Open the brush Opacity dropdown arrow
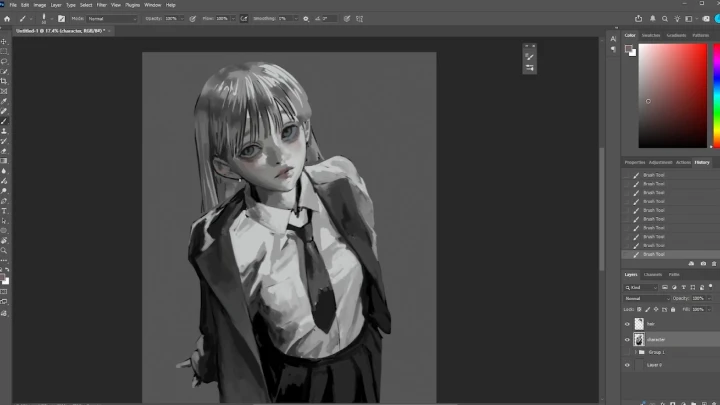 182,19
